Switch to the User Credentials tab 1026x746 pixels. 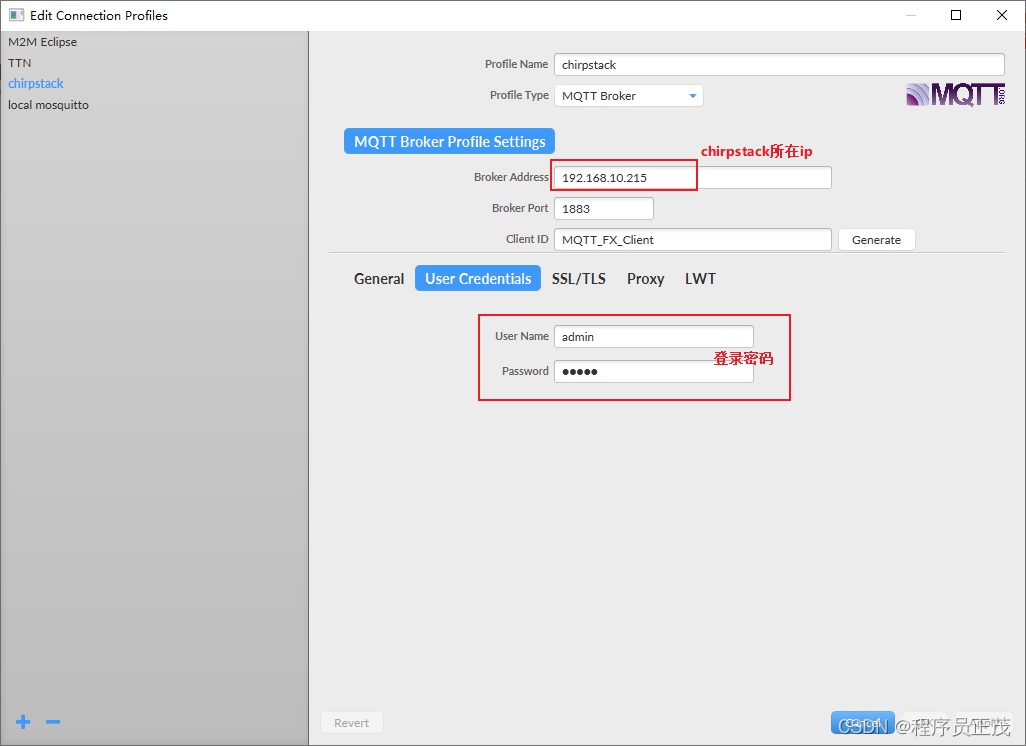[478, 279]
